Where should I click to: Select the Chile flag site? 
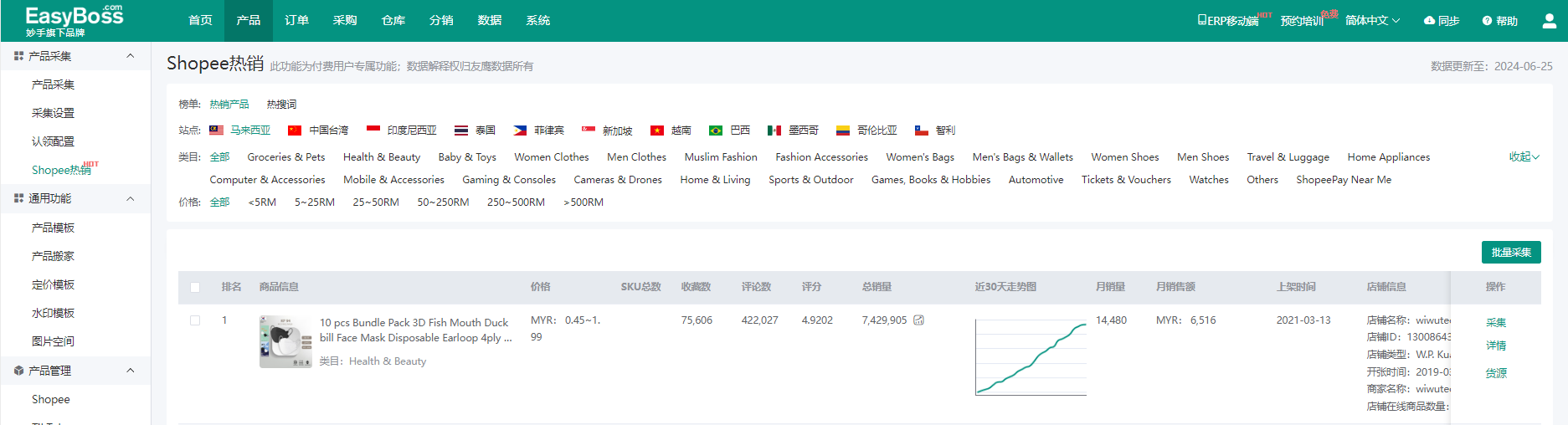click(922, 131)
